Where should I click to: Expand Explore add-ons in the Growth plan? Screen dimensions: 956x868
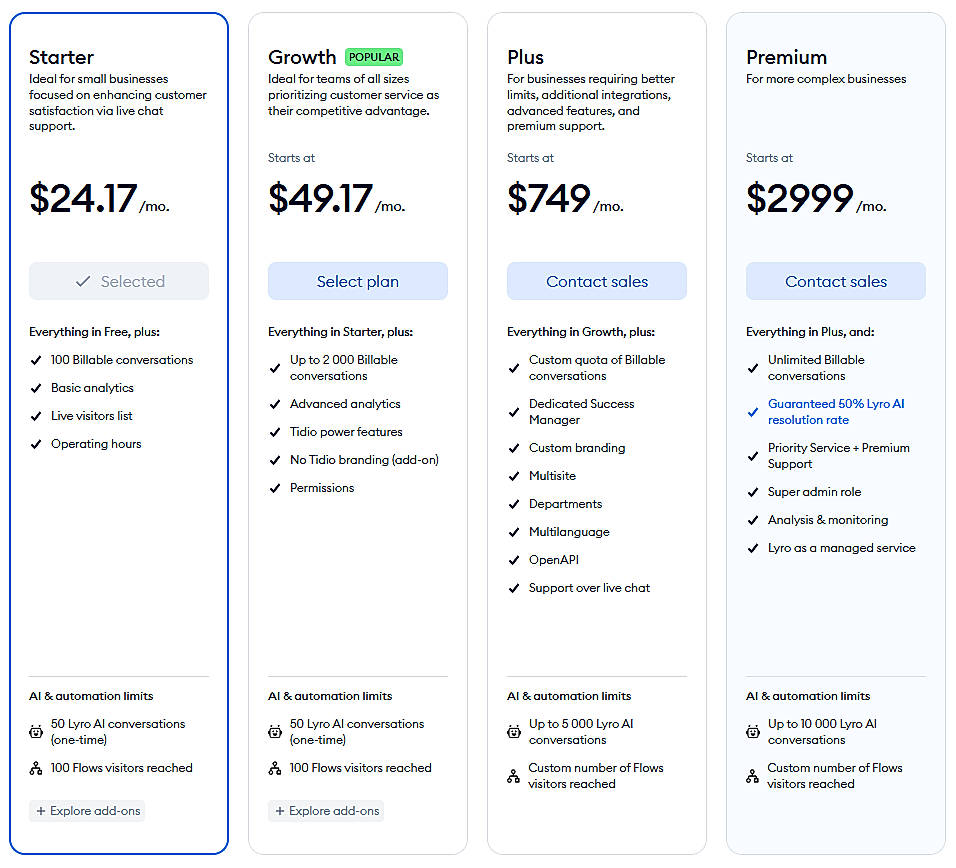coord(326,811)
